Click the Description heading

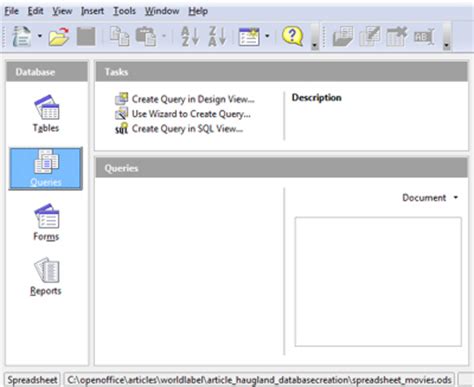(317, 98)
